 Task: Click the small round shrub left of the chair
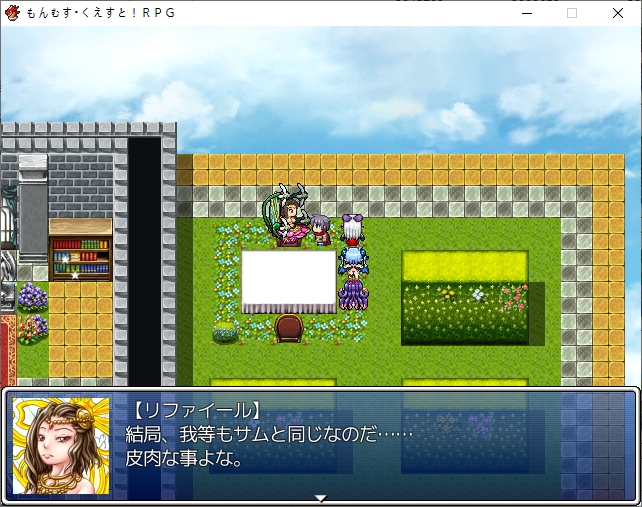225,332
